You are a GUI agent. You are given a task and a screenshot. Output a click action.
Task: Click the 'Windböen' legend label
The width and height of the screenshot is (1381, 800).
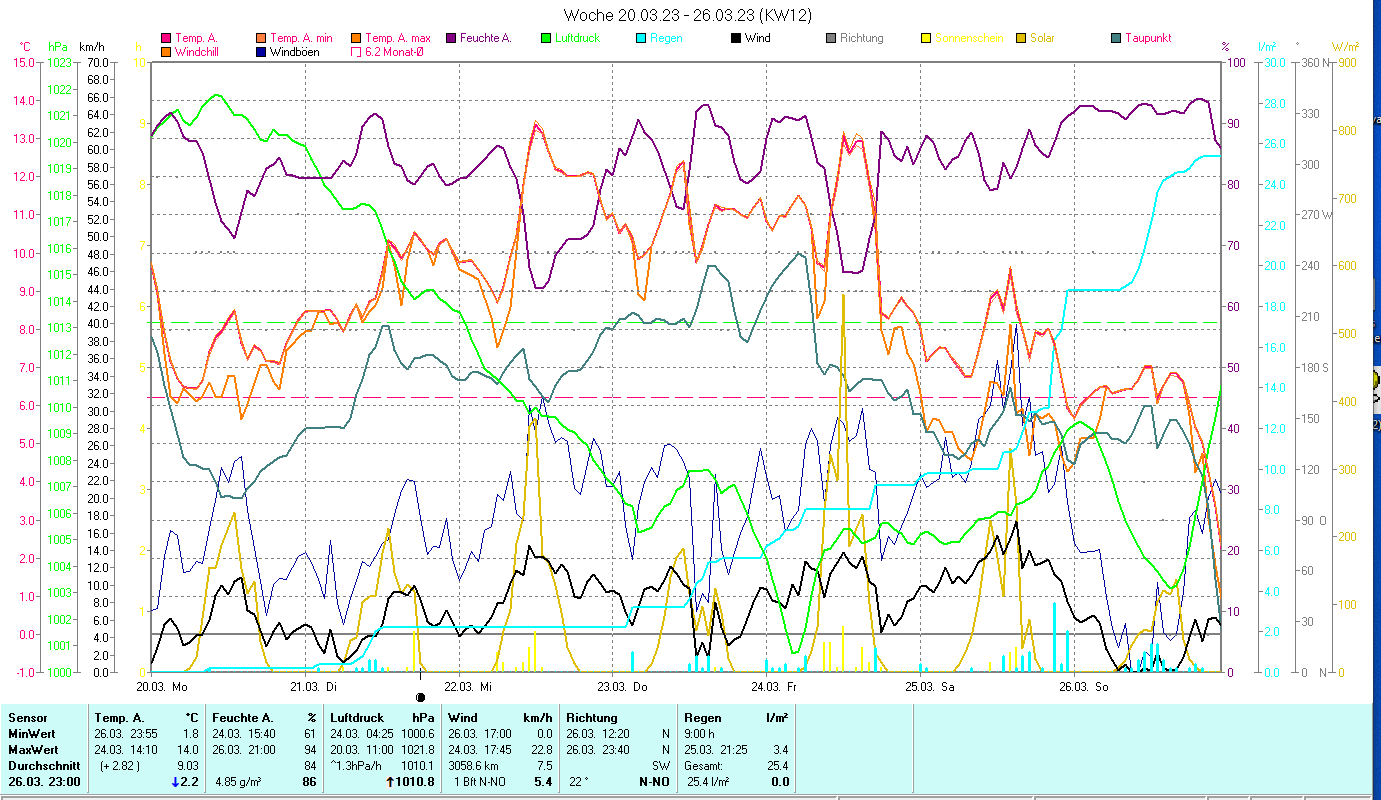295,52
